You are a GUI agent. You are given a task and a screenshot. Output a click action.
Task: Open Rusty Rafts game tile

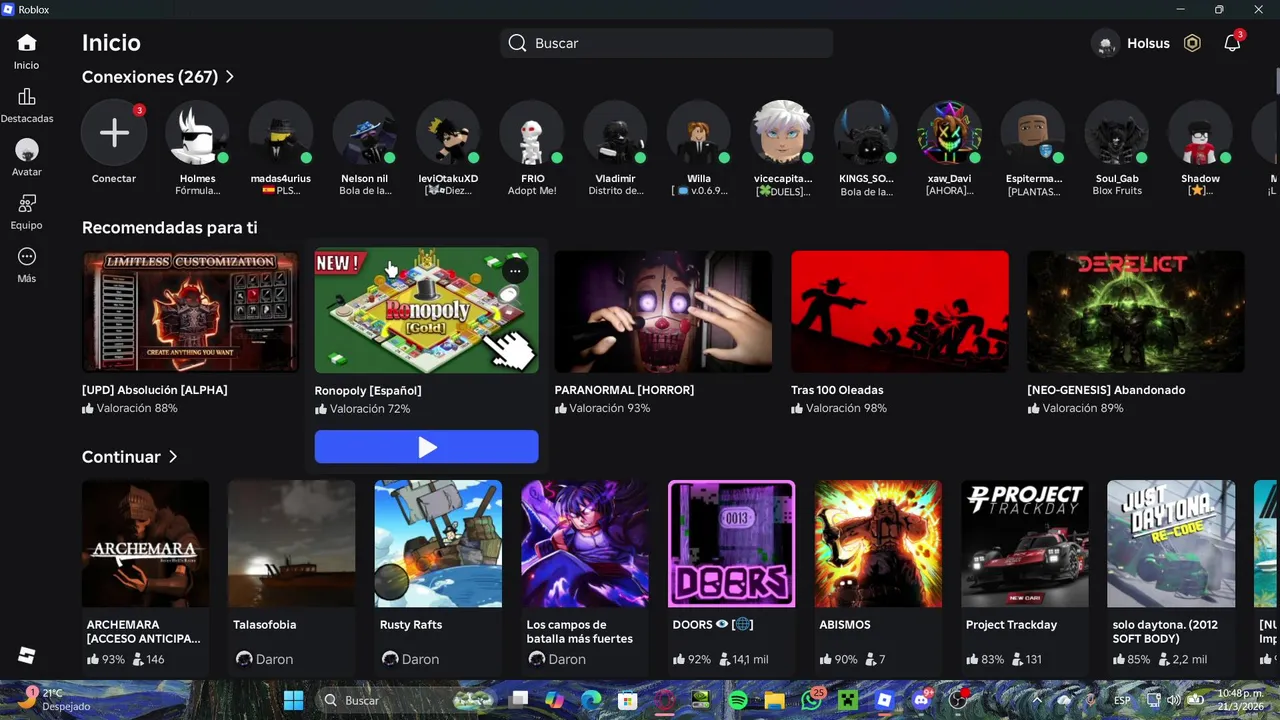pos(438,543)
